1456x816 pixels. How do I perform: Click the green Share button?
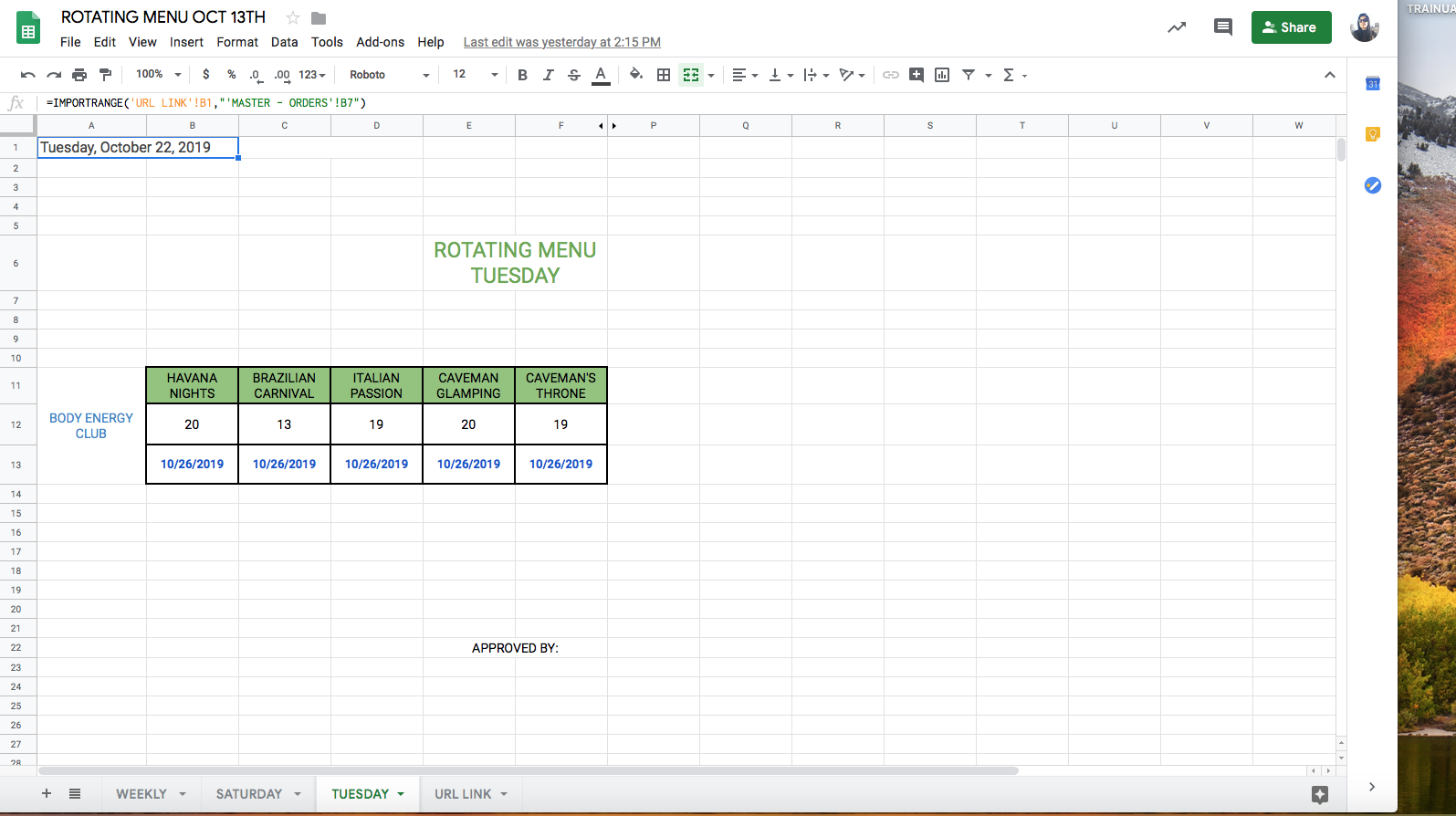[1290, 27]
